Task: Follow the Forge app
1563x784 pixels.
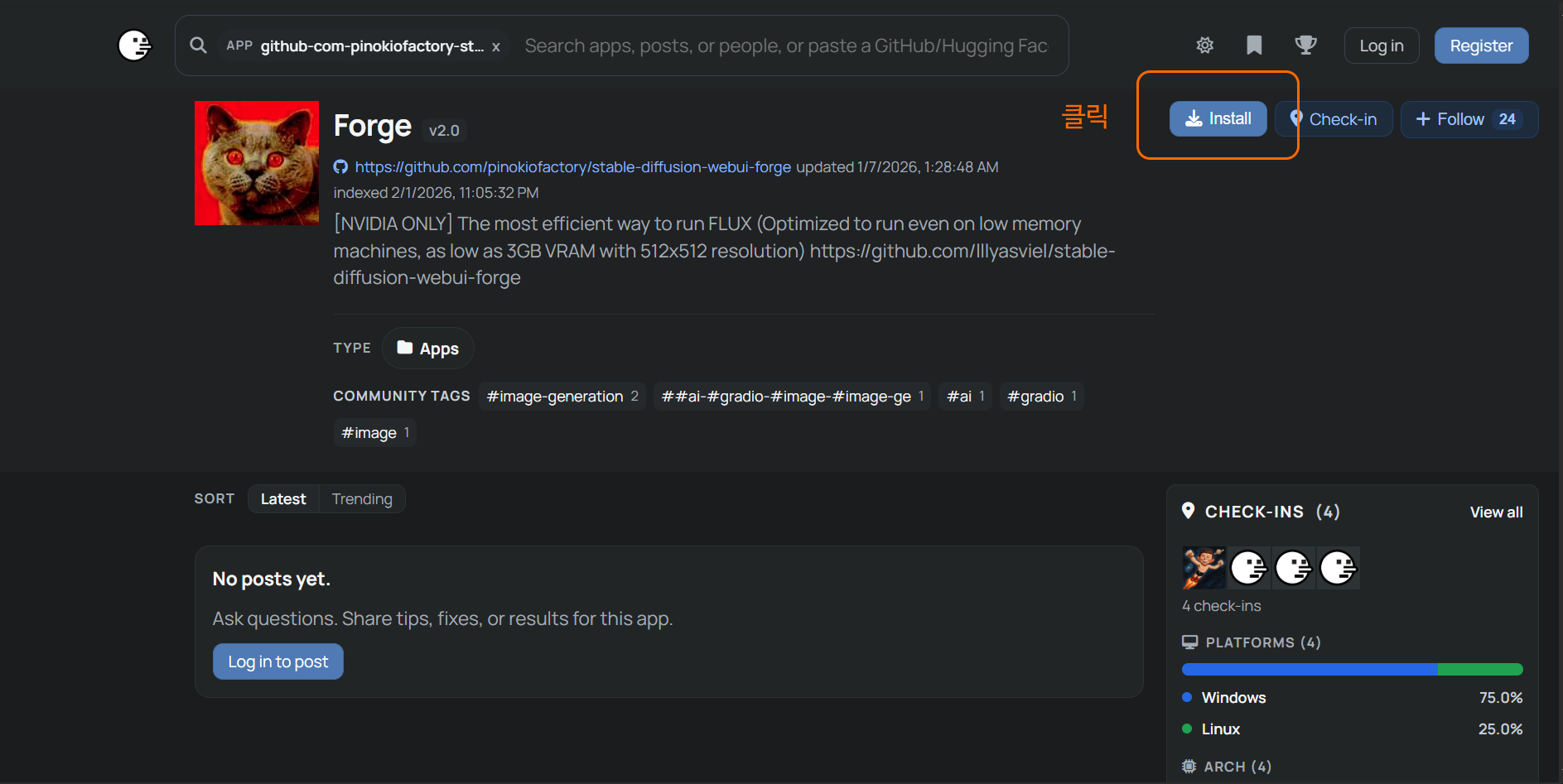Action: (x=1469, y=119)
